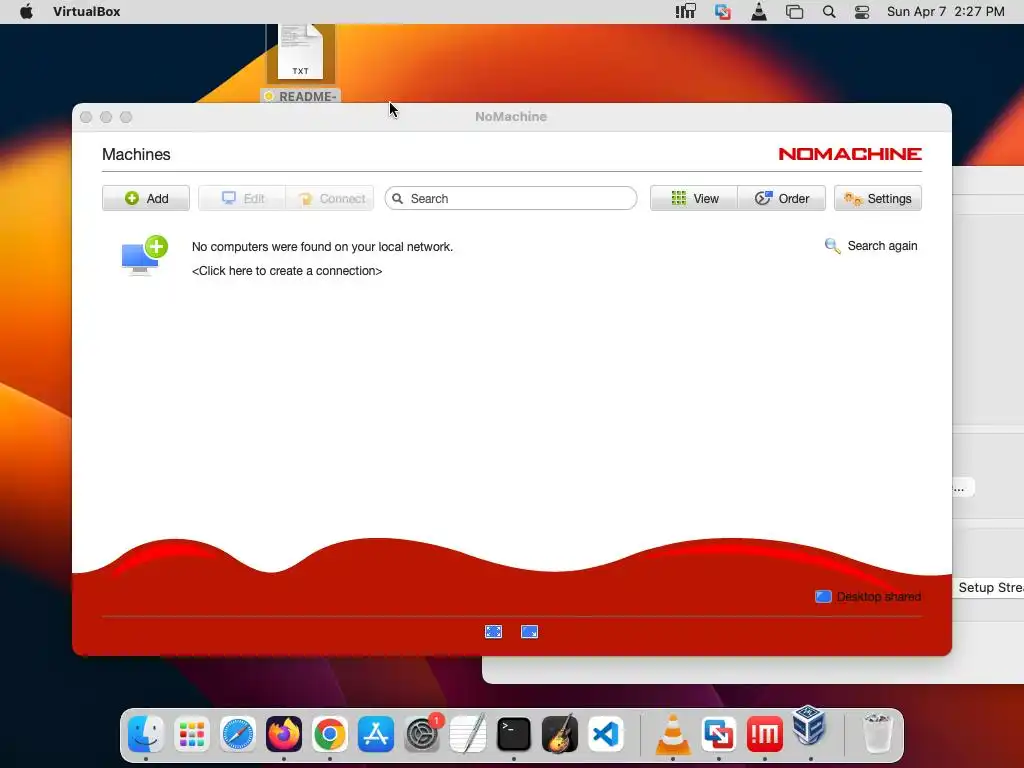Click the create a connection link
The width and height of the screenshot is (1024, 768).
(x=287, y=271)
